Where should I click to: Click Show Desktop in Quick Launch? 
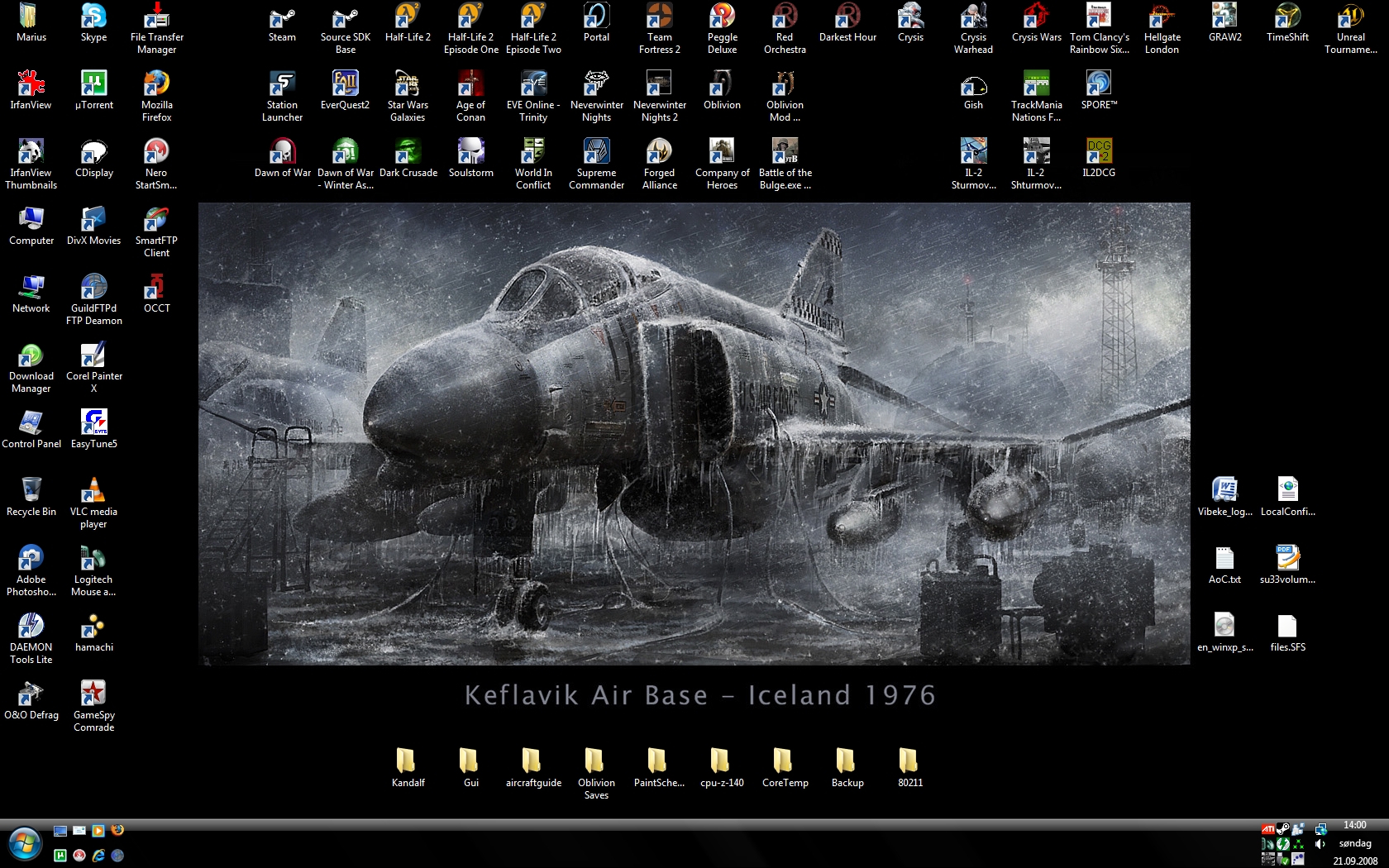point(60,831)
